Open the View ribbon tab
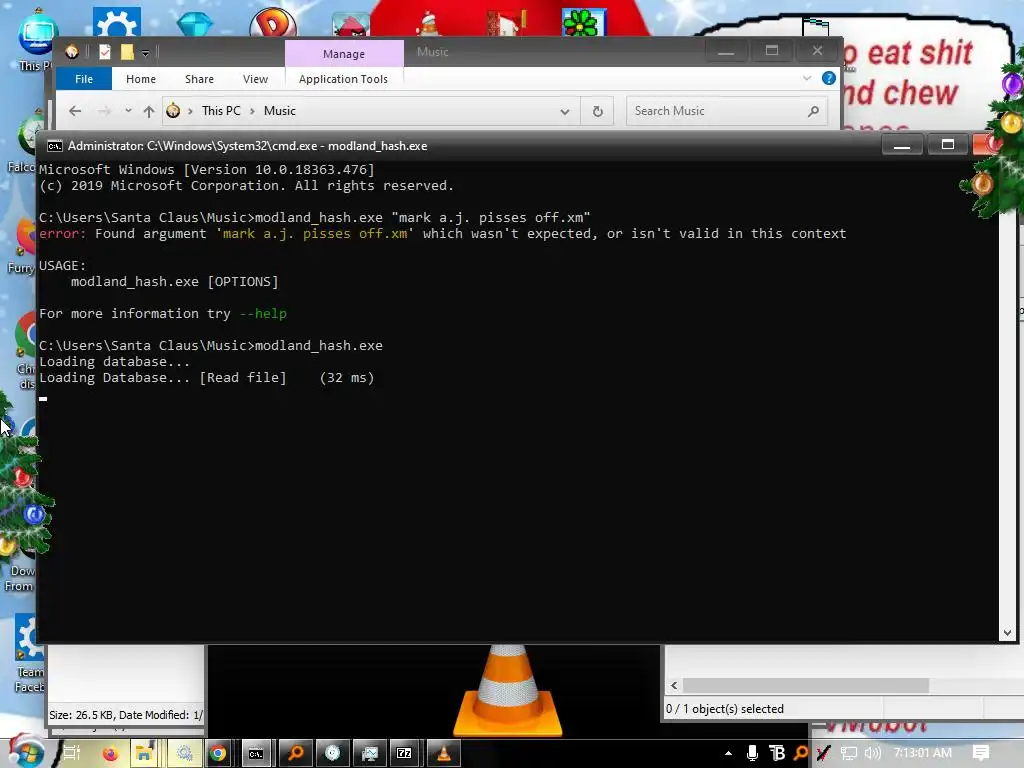The height and width of the screenshot is (768, 1024). pyautogui.click(x=255, y=79)
